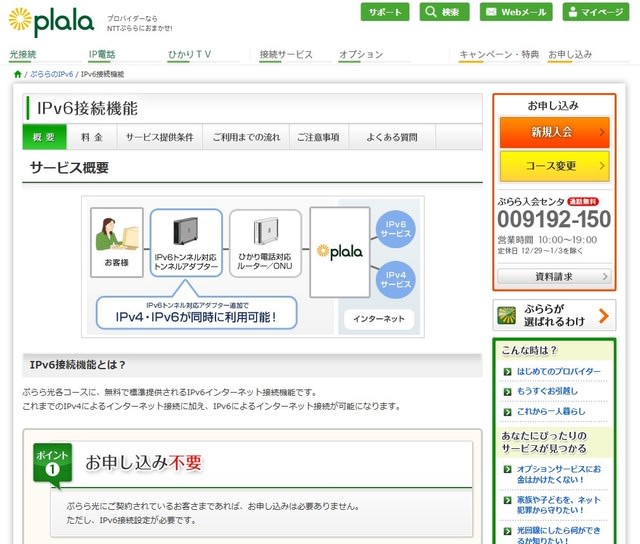This screenshot has height=544, width=640.
Task: Click arrow icon beside はじめてのプロバイダー
Action: pyautogui.click(x=507, y=372)
